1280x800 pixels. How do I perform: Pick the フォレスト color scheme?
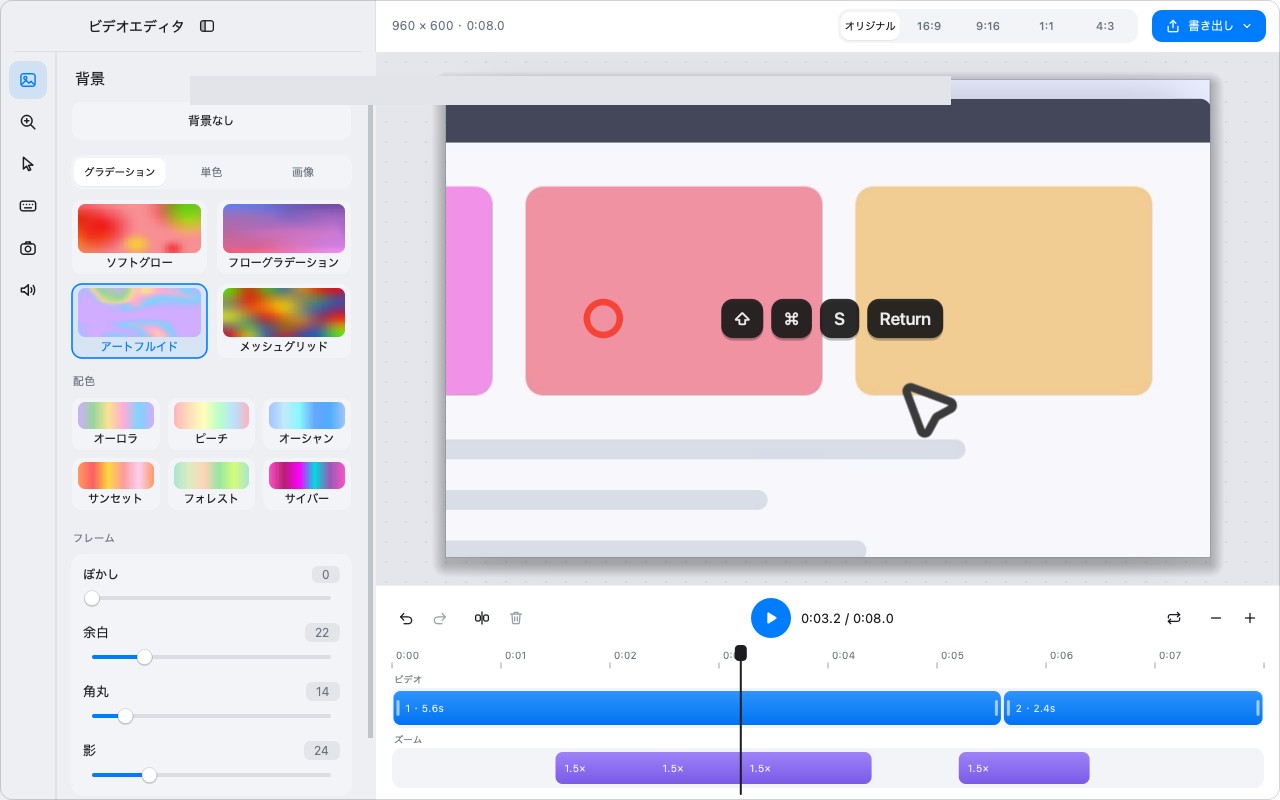pos(211,484)
